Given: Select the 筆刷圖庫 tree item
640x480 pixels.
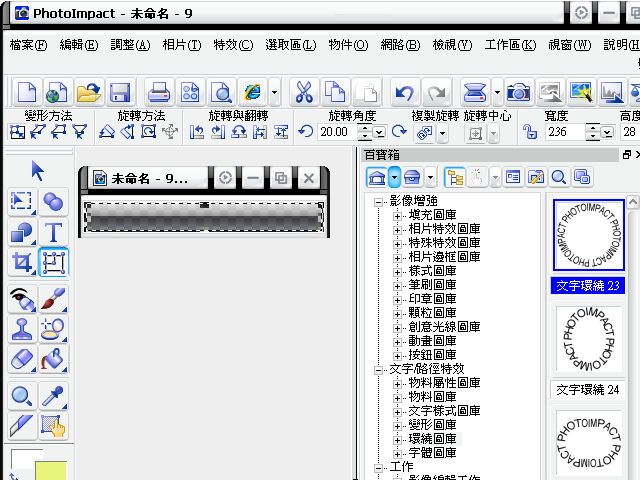Looking at the screenshot, I should click(432, 284).
